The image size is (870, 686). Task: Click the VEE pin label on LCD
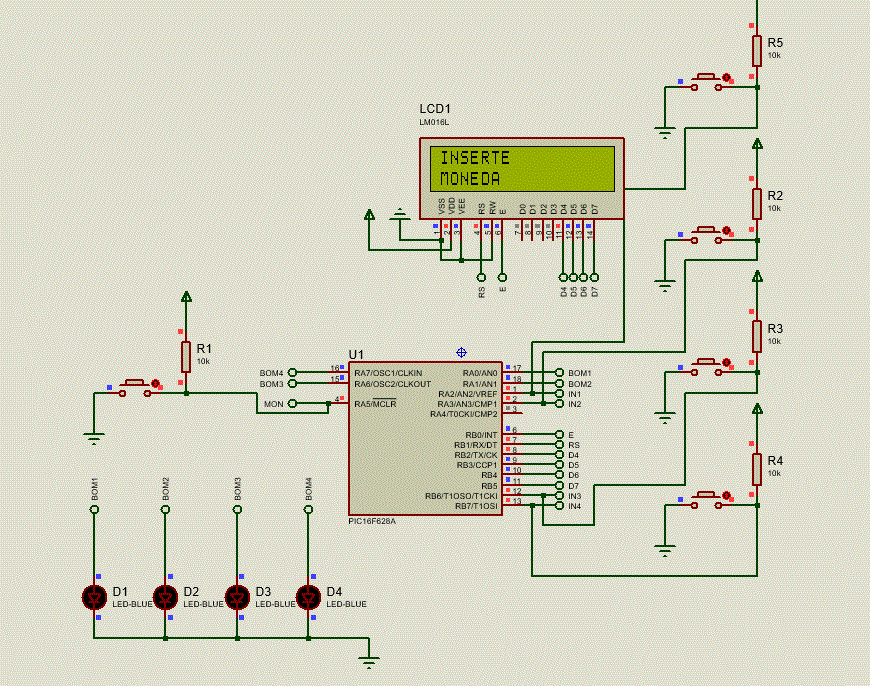pos(462,207)
